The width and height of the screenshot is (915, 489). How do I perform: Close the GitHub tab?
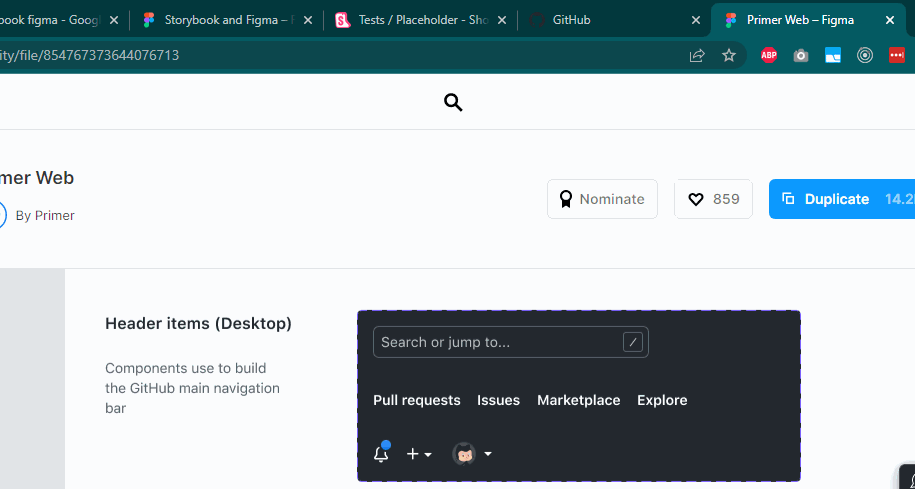(x=696, y=20)
